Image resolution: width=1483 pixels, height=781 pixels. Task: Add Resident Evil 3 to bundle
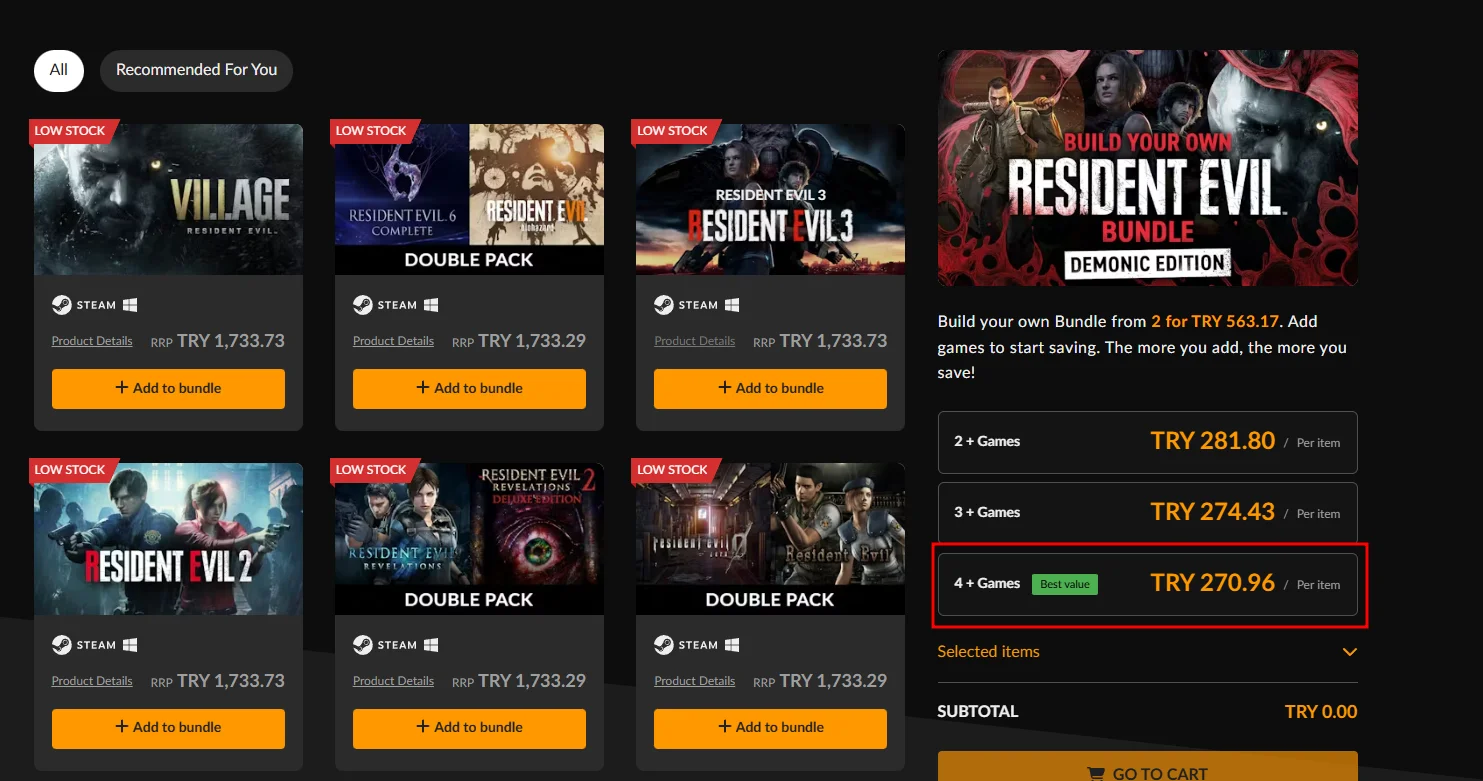[x=770, y=388]
